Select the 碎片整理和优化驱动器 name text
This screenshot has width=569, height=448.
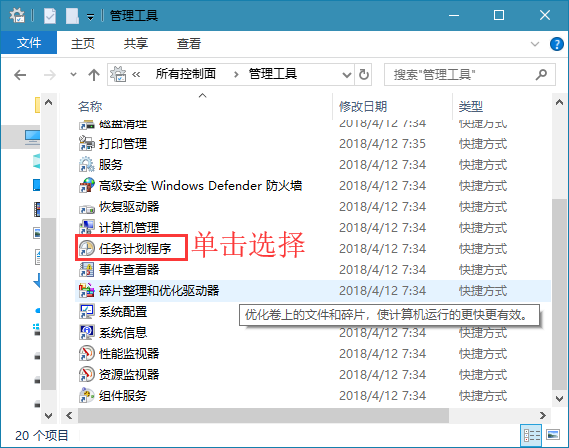click(x=159, y=291)
